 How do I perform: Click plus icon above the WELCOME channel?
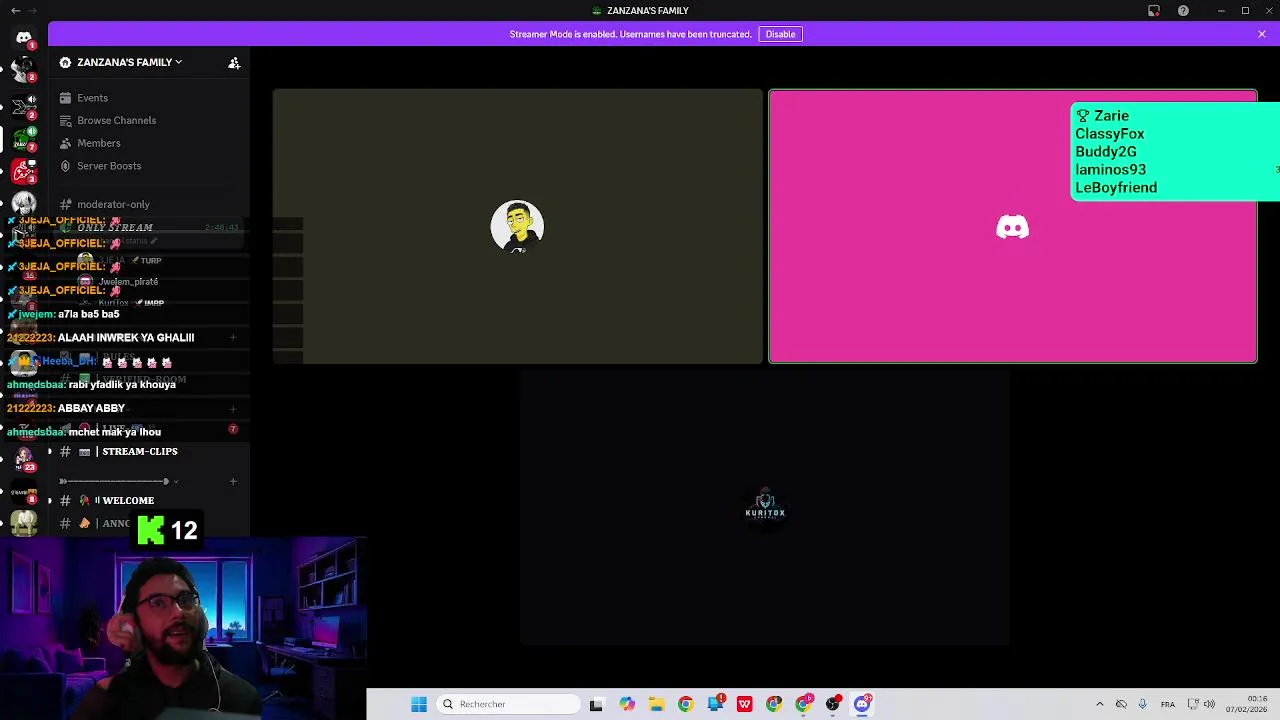(x=233, y=481)
